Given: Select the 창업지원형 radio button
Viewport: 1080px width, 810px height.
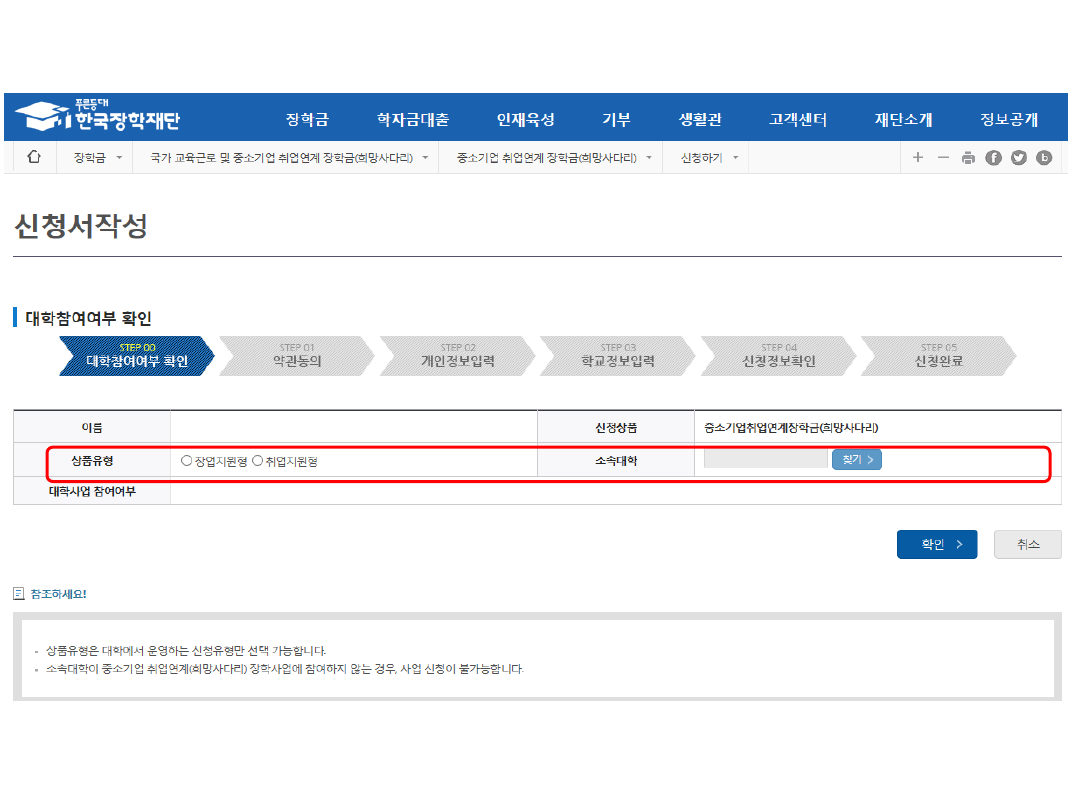Looking at the screenshot, I should point(187,461).
